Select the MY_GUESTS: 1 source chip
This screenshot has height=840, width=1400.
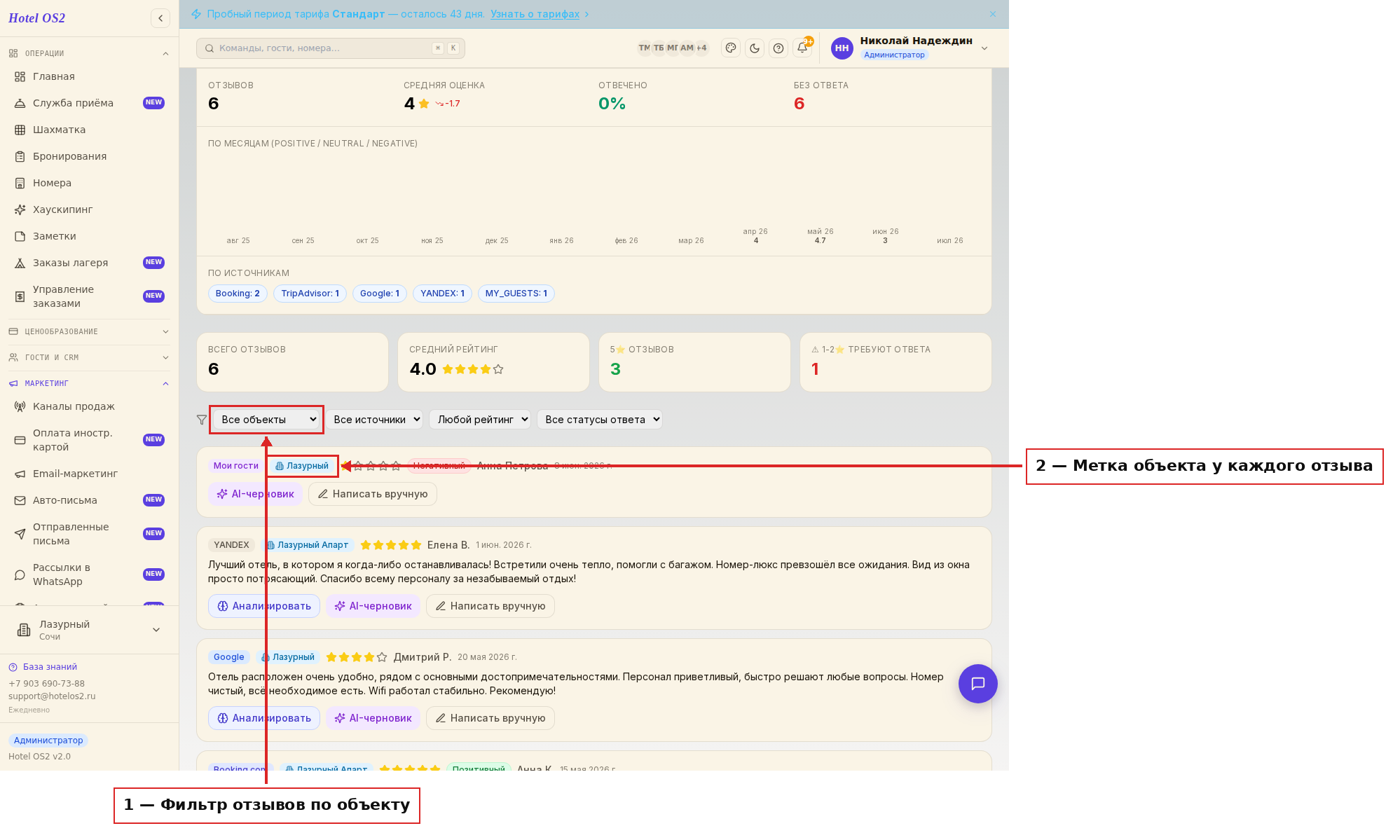(x=516, y=294)
